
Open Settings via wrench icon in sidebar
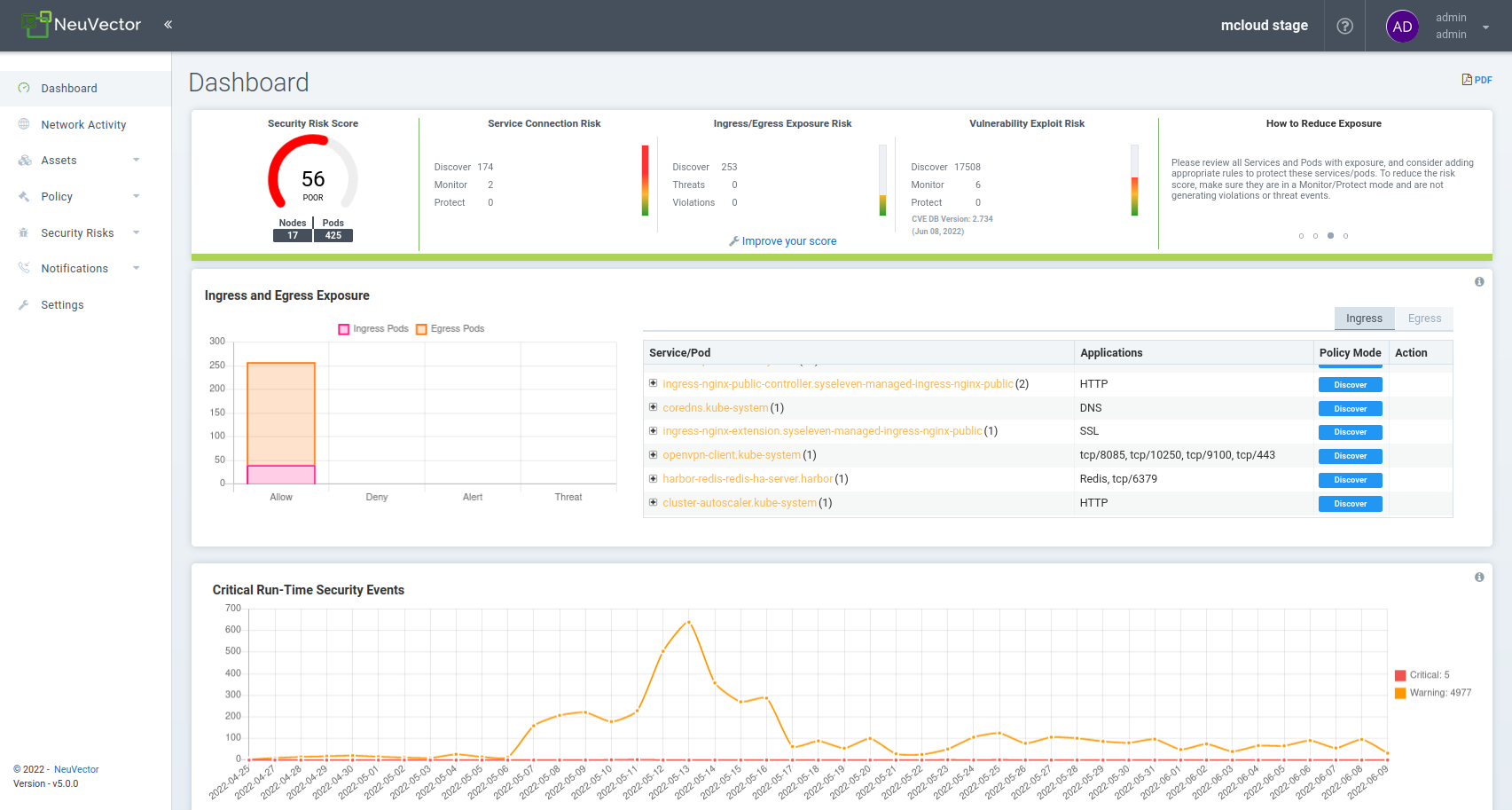click(24, 305)
